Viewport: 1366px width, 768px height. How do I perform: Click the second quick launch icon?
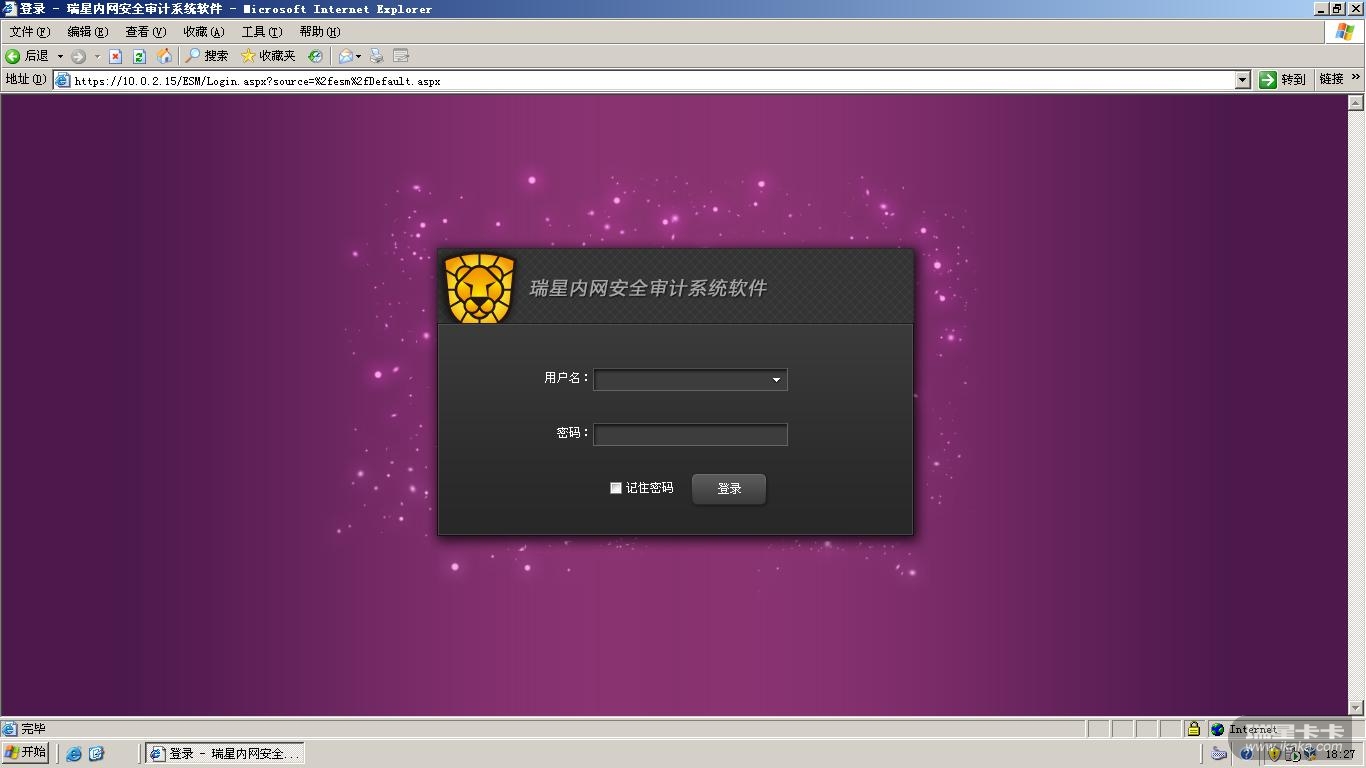click(x=97, y=754)
